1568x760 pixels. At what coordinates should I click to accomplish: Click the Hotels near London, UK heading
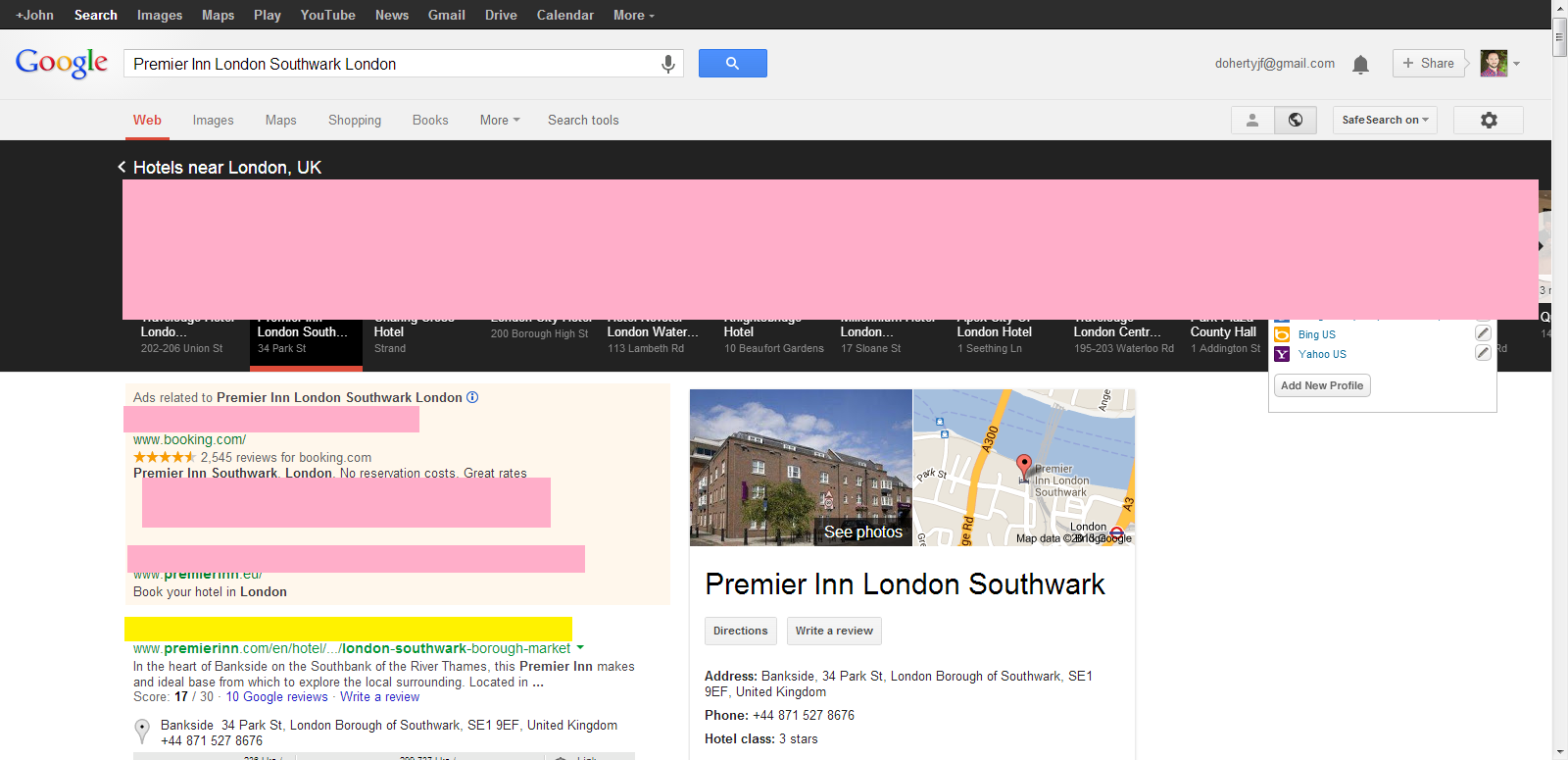coord(227,168)
